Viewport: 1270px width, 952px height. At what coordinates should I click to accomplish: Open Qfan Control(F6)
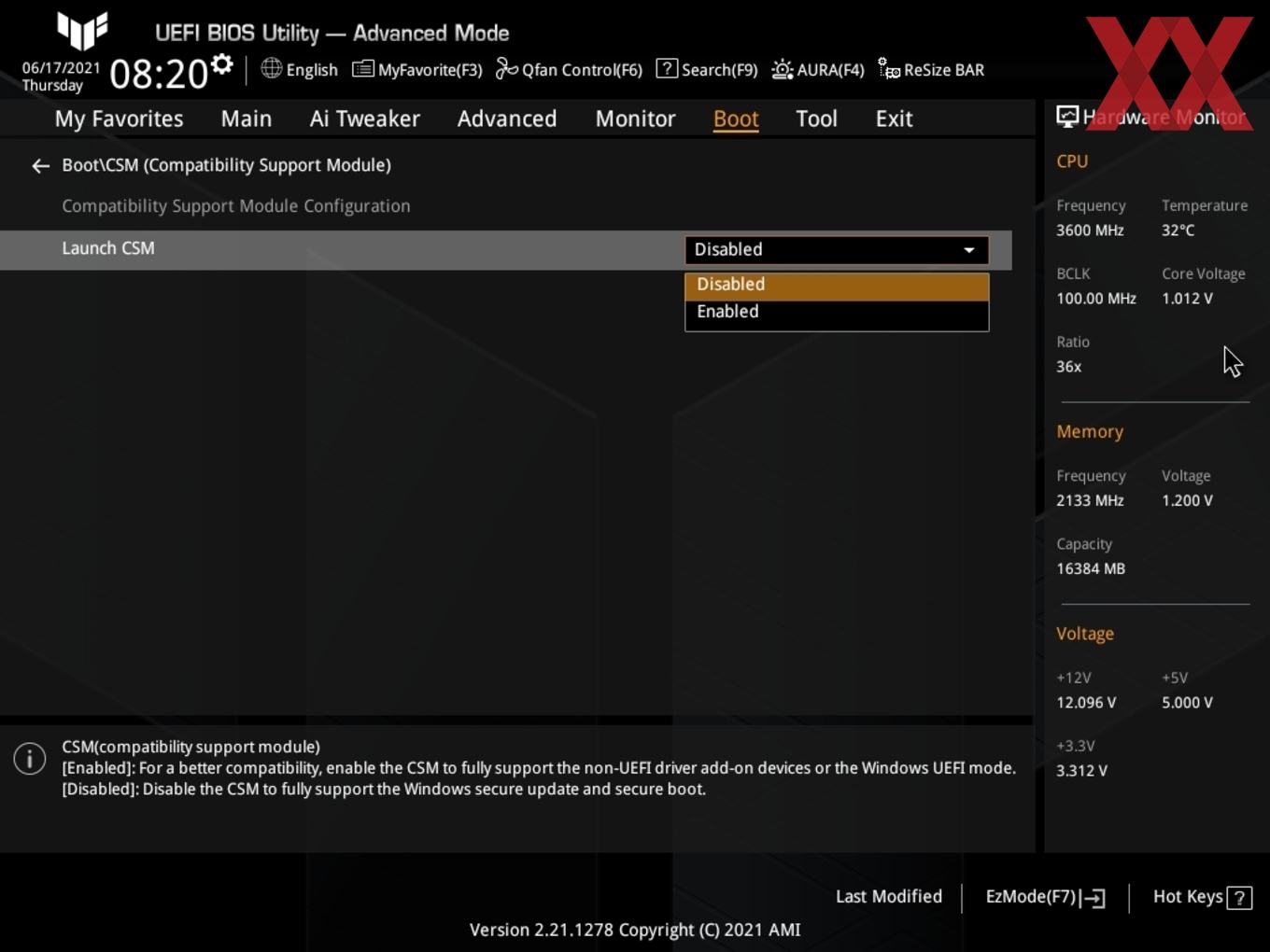[569, 70]
